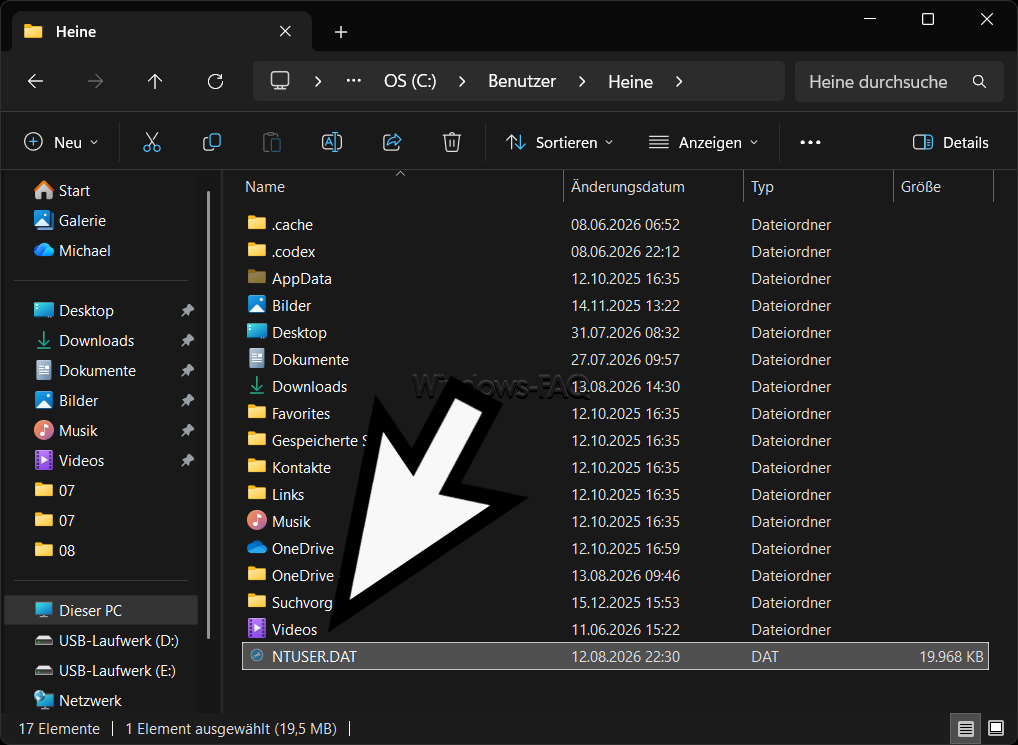Screen dimensions: 1018x745
Task: Open Galerie in the navigation pane
Action: pyautogui.click(x=69, y=221)
